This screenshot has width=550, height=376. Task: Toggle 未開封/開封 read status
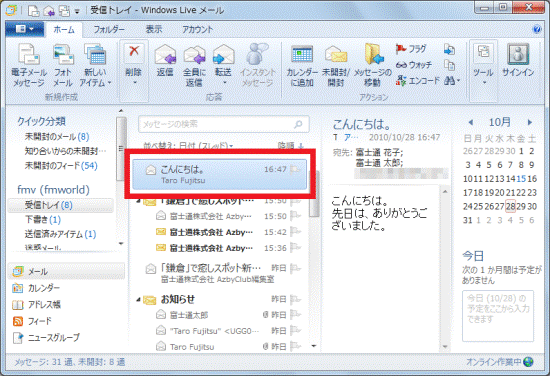tap(336, 66)
